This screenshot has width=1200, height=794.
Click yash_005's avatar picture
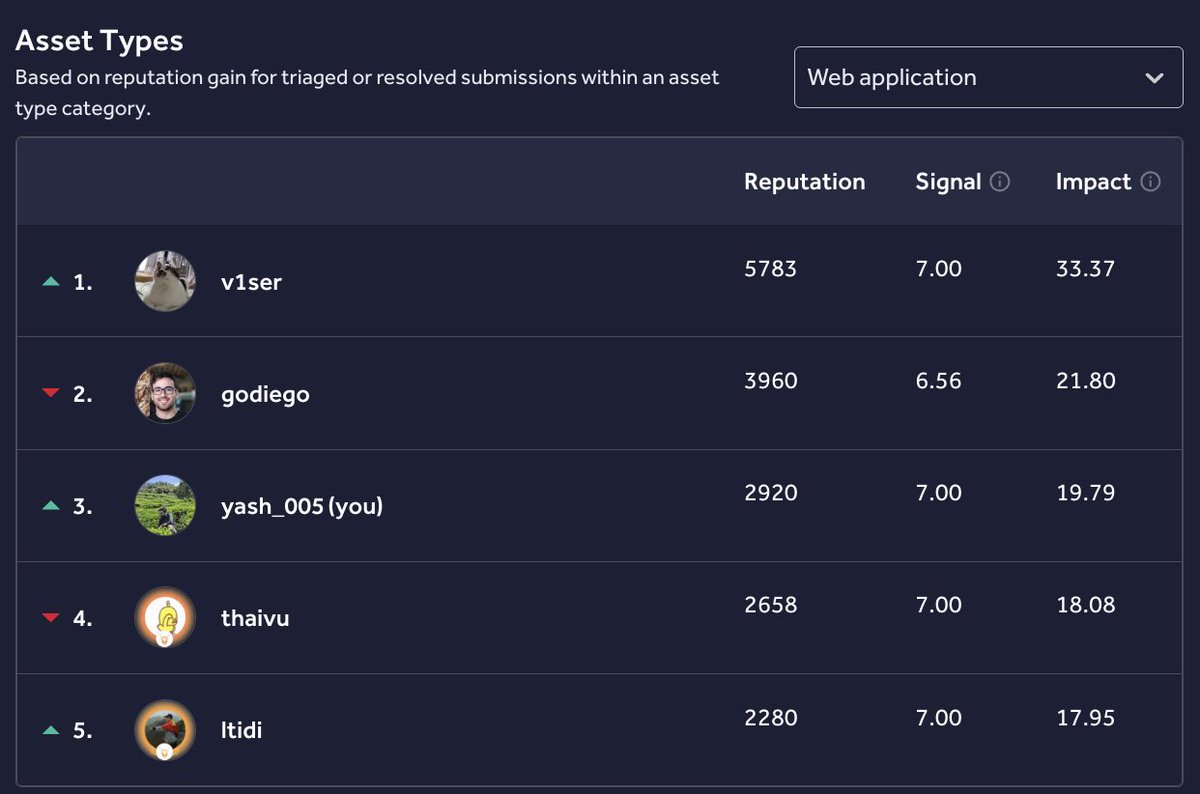165,505
